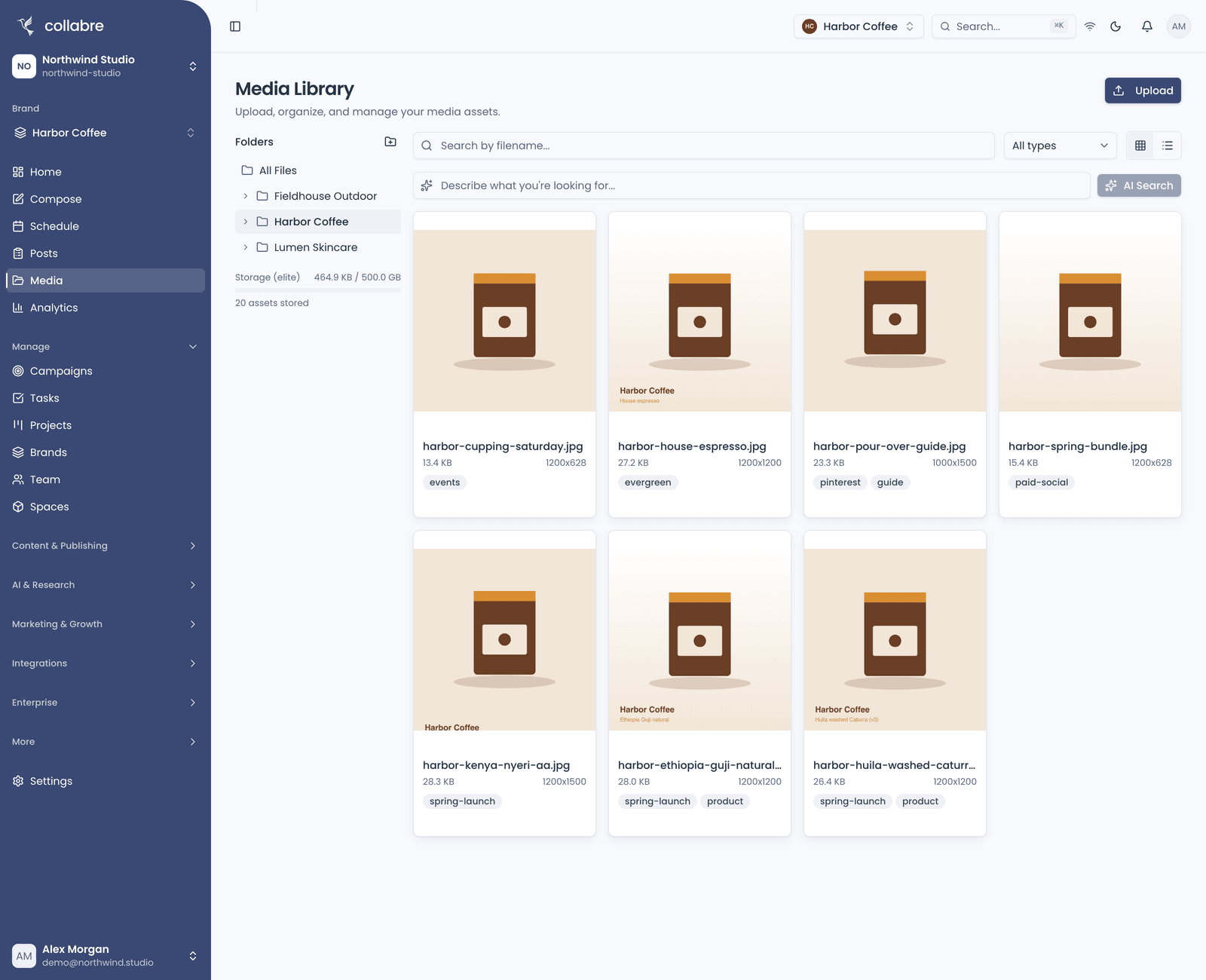Open the top bar Harbor Coffee brand switcher
1206x980 pixels.
[x=859, y=26]
